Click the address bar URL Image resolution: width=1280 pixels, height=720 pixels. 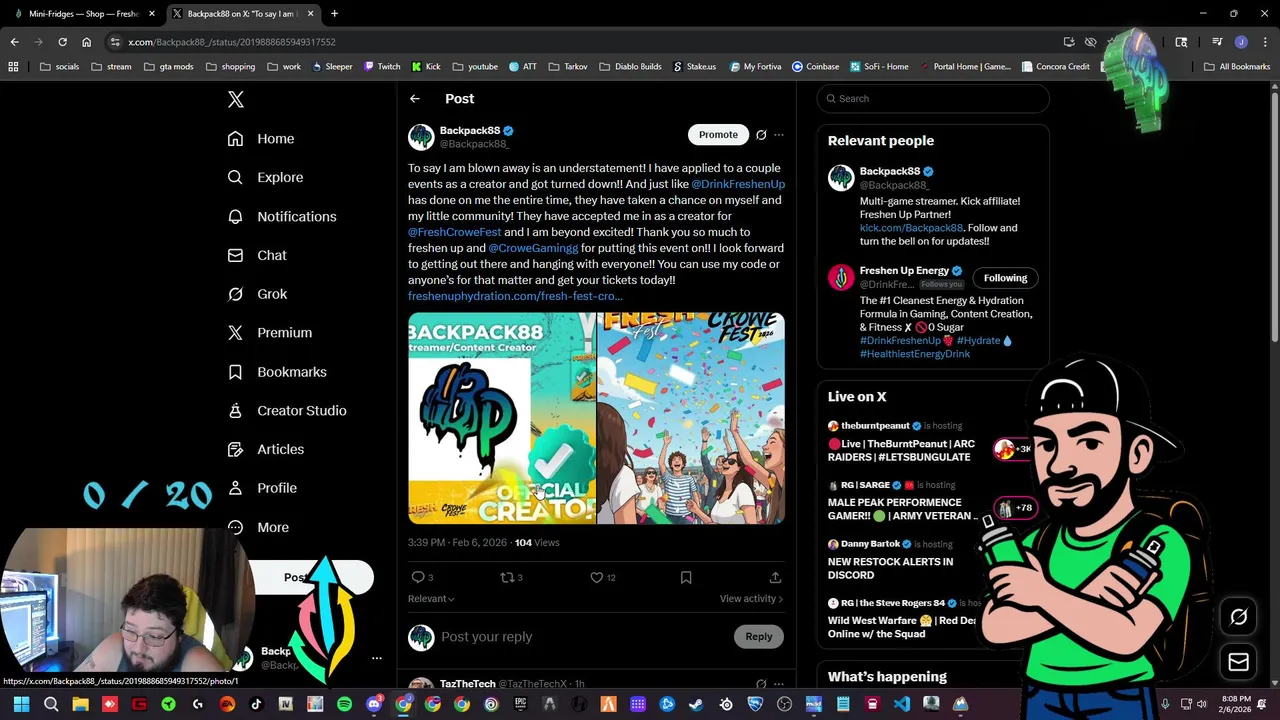pos(232,42)
